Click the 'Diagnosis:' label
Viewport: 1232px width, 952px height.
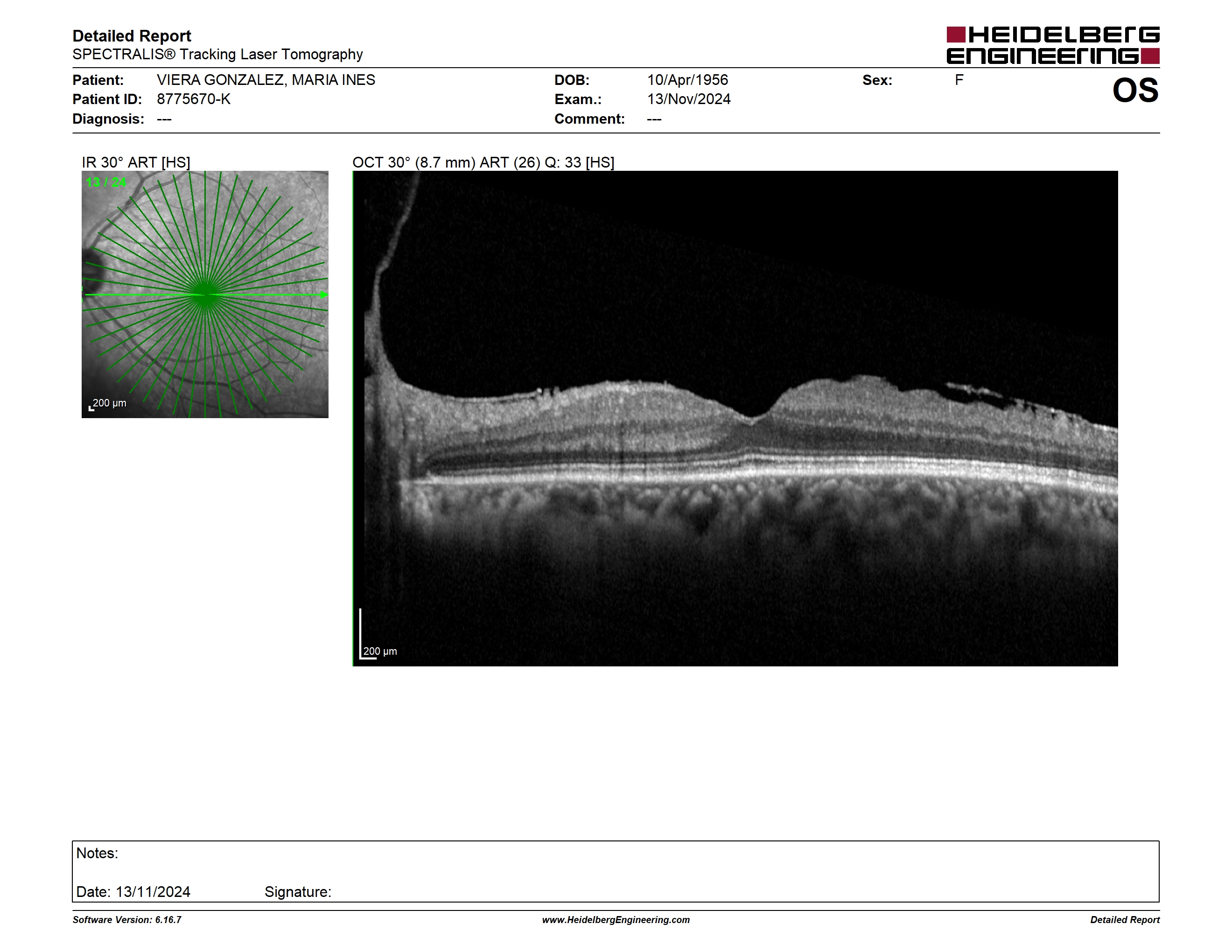[108, 119]
